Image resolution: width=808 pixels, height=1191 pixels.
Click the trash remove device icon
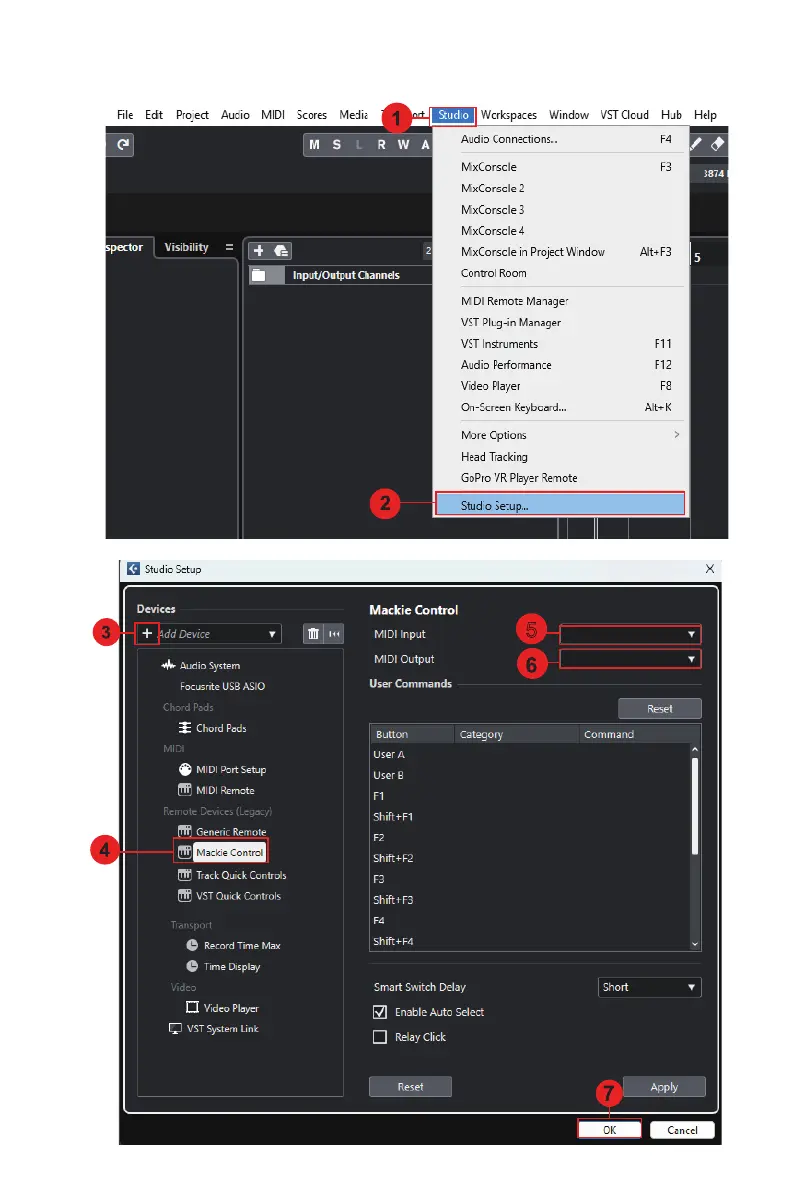(x=313, y=633)
